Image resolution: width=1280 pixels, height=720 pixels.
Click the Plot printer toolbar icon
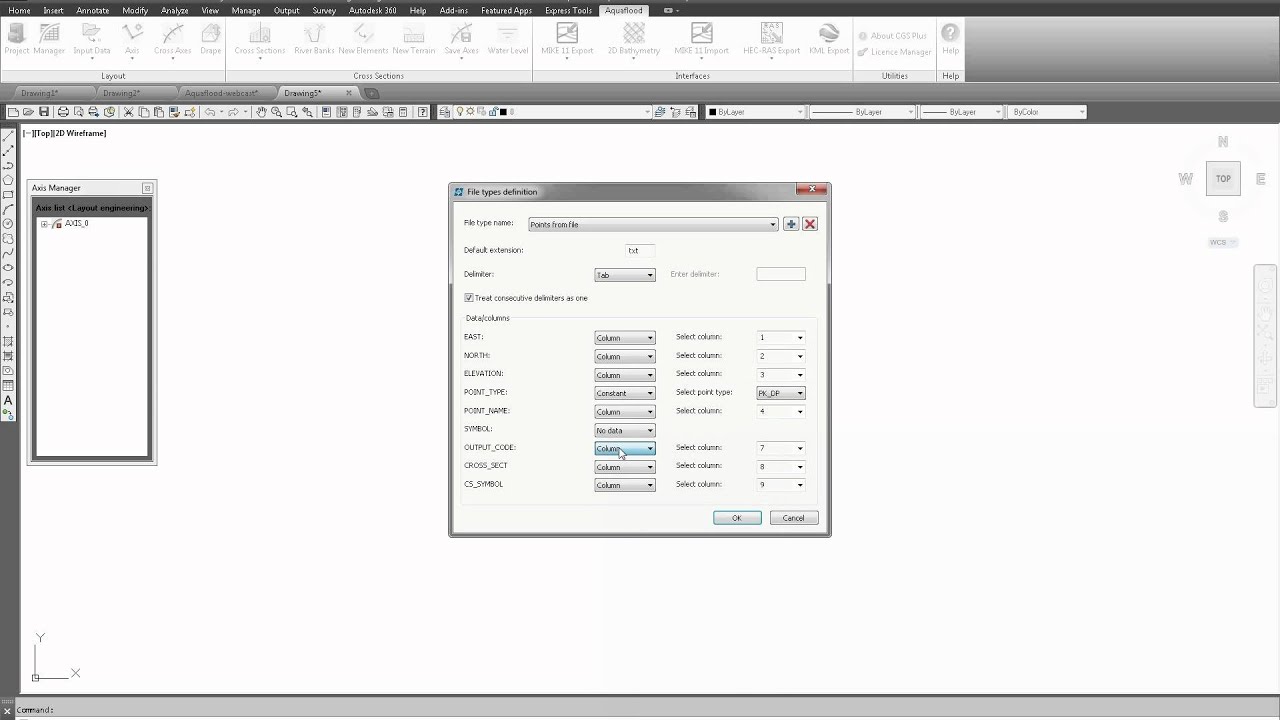[63, 112]
